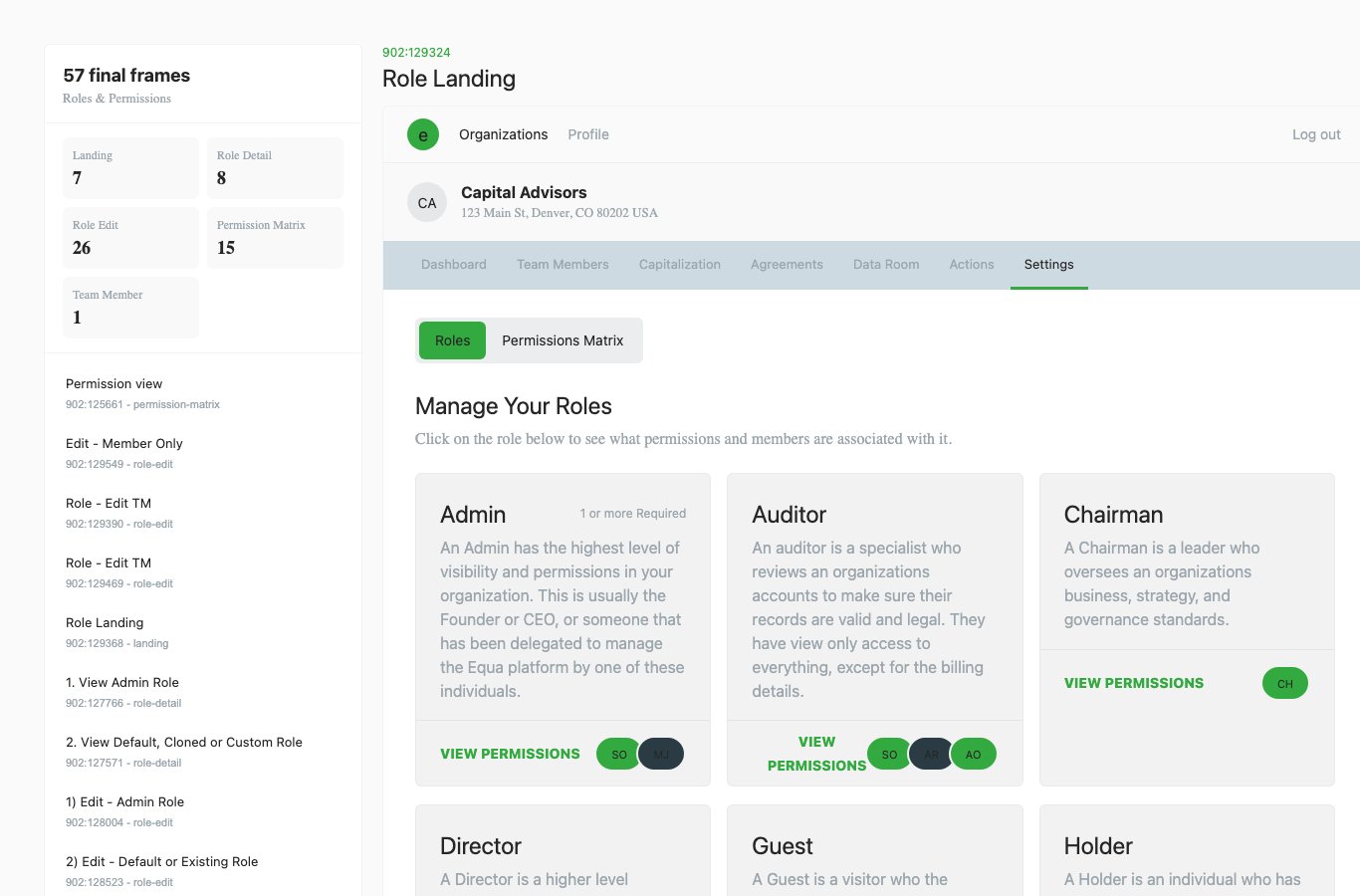Open Role - Edit TM entry 902:129469
The image size is (1360, 896).
[x=203, y=572]
